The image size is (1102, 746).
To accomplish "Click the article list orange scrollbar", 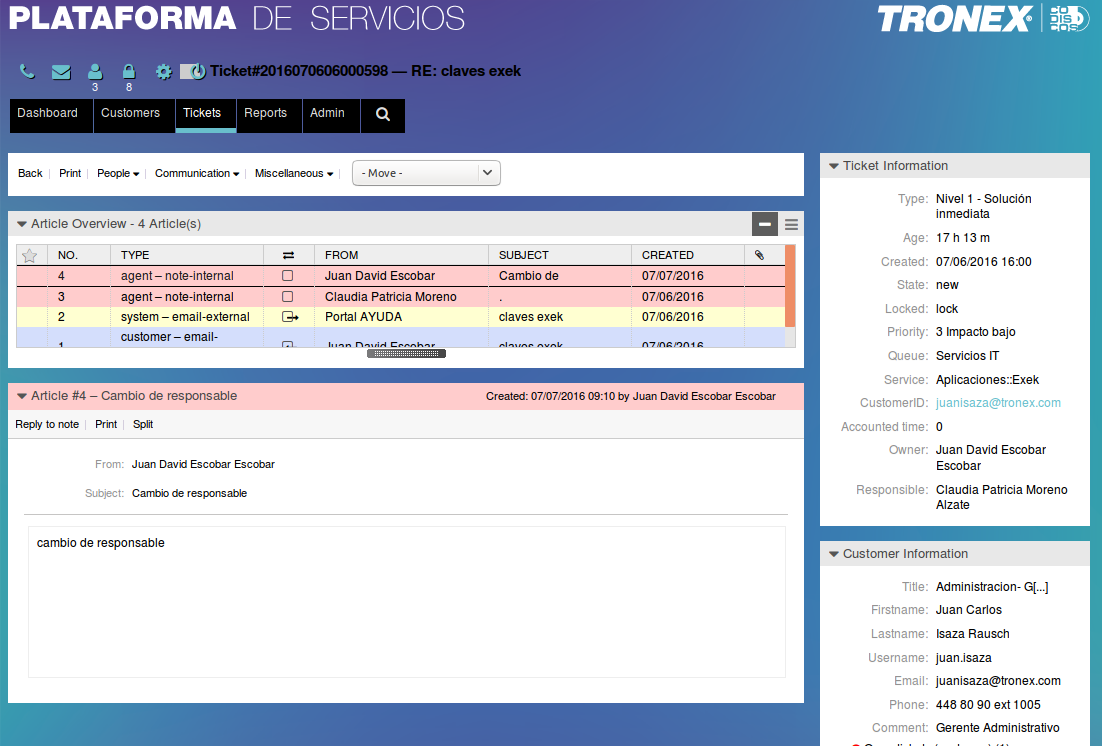I will coord(790,286).
